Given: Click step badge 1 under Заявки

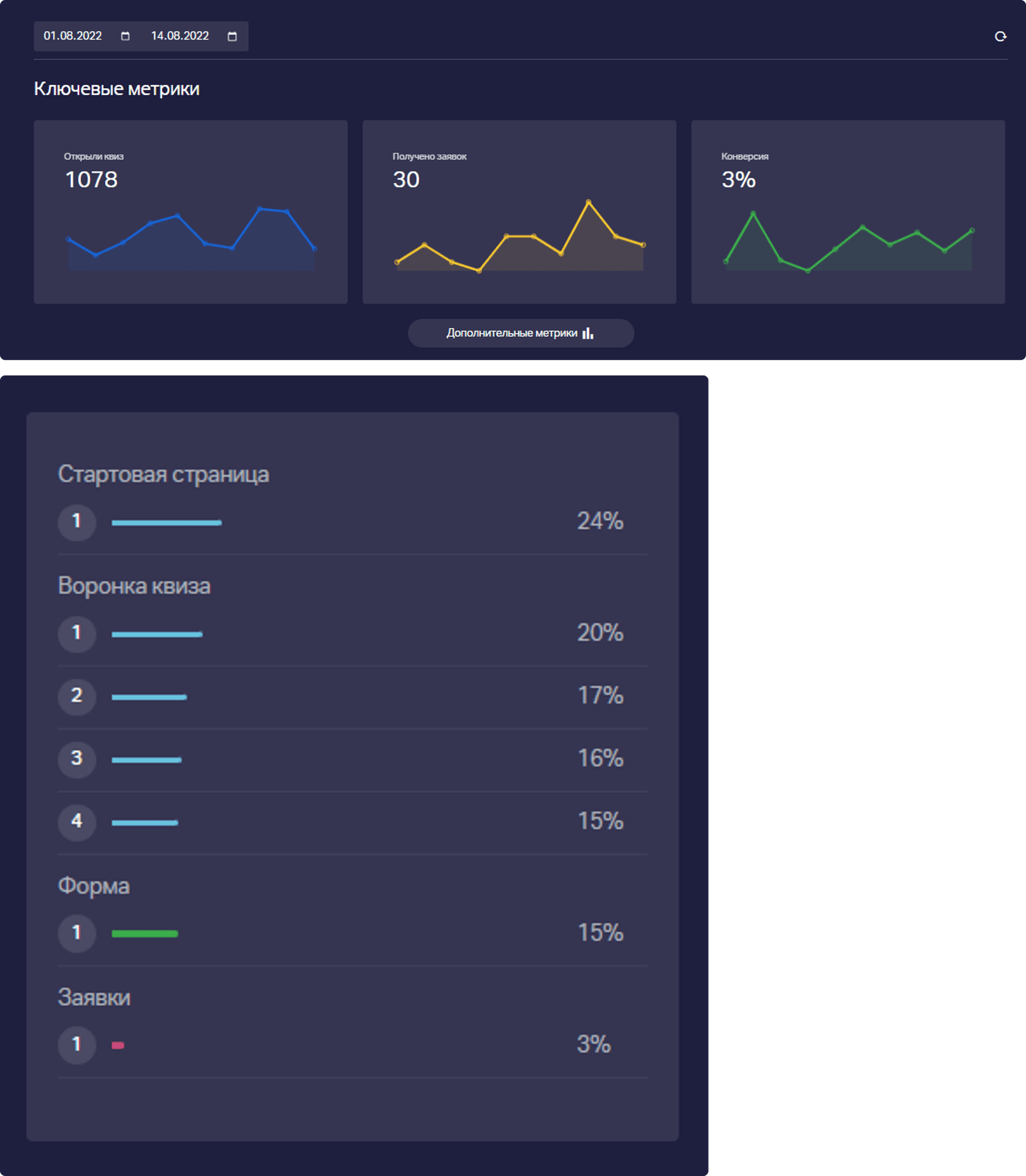Looking at the screenshot, I should [x=77, y=1045].
